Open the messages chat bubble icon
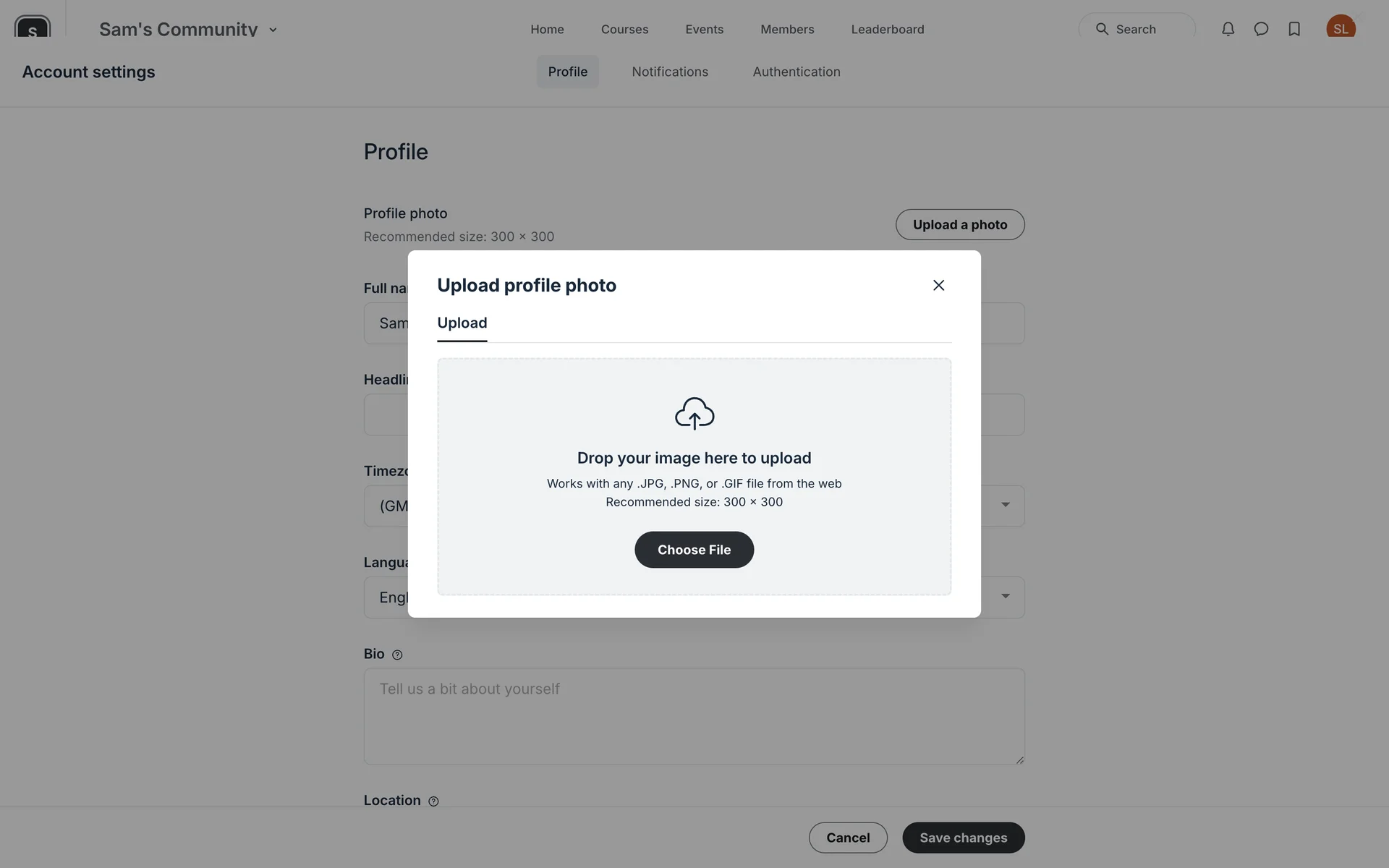Screen dimensions: 1389x868 point(1261,29)
